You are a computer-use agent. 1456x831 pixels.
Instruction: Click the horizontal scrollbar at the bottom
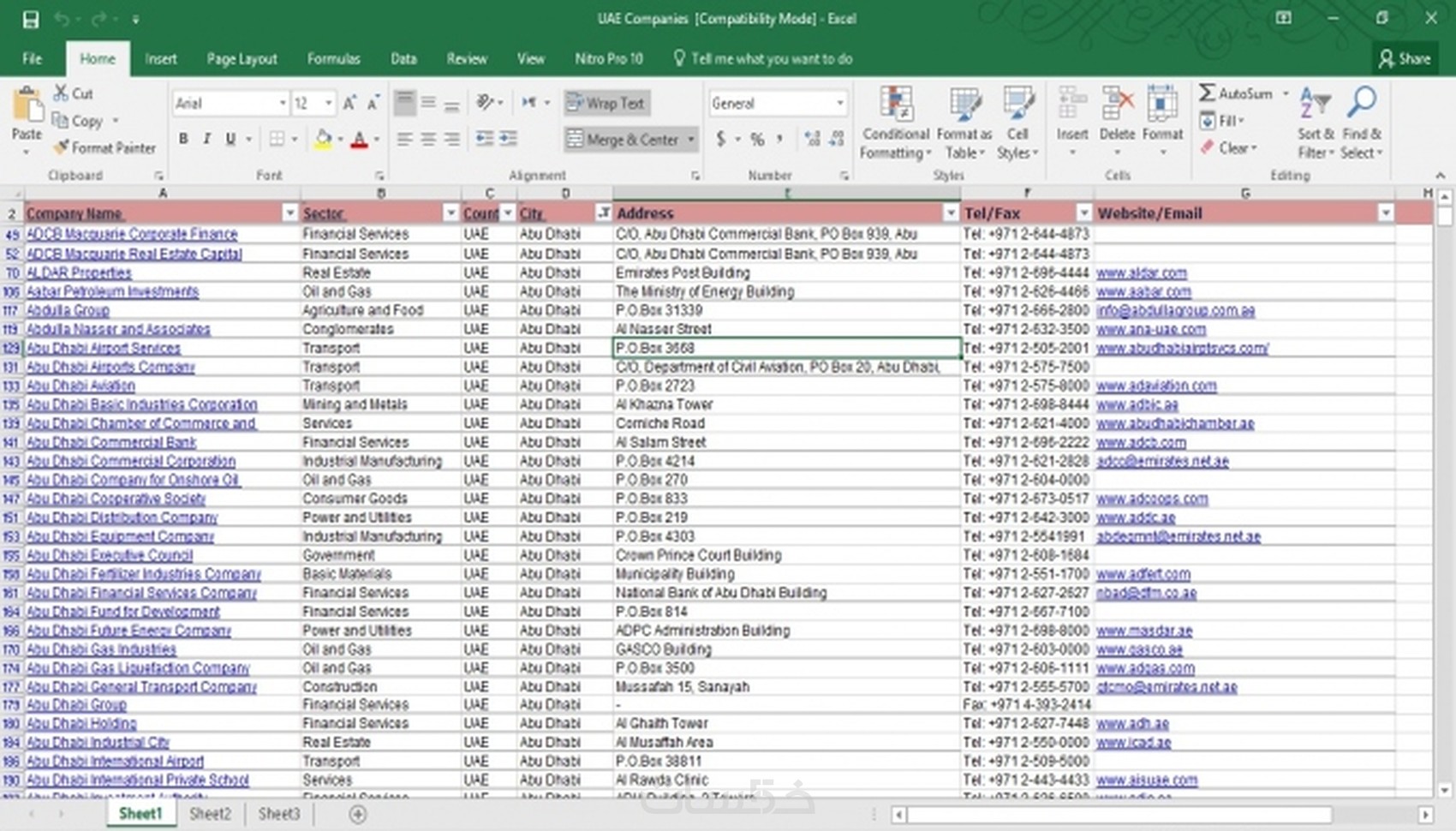[1119, 814]
